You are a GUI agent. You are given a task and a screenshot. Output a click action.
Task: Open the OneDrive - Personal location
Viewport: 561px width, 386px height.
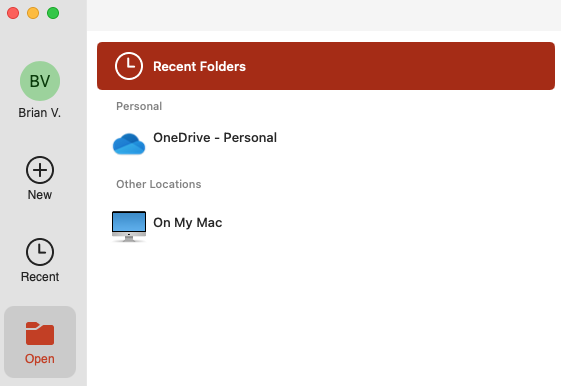pyautogui.click(x=215, y=138)
